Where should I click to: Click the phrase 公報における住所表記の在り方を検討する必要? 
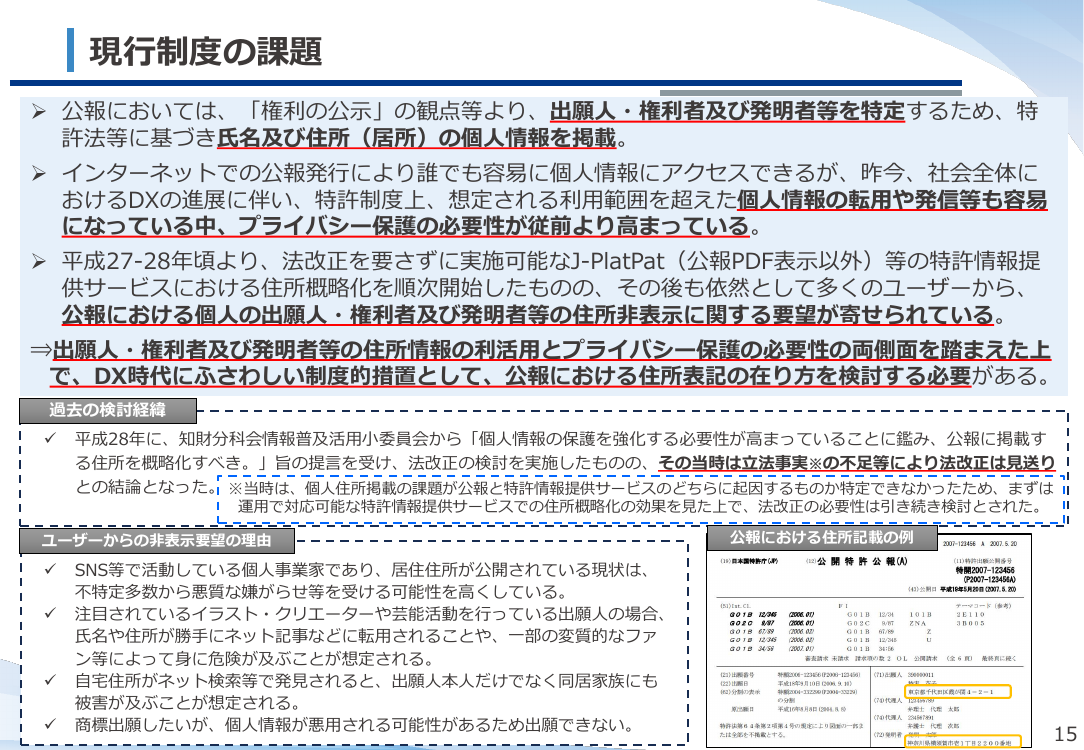738,376
